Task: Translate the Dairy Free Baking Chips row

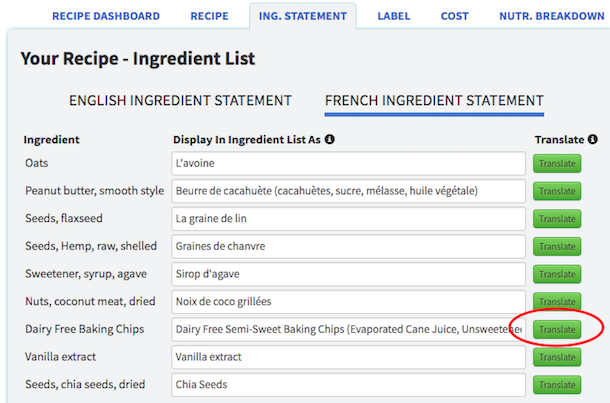Action: point(557,328)
